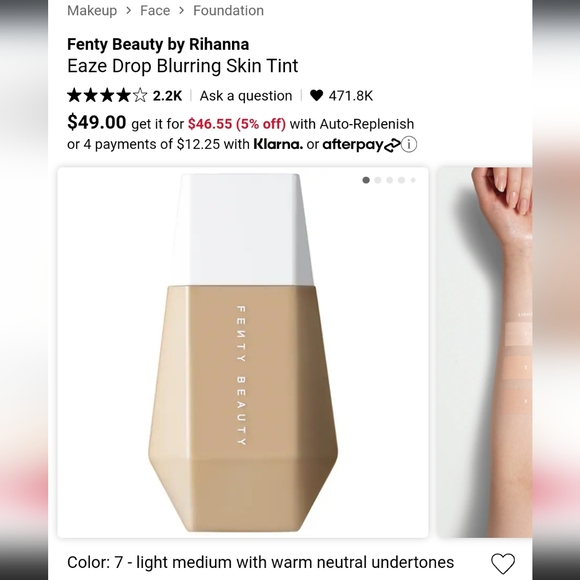Image resolution: width=580 pixels, height=580 pixels.
Task: Select the second carousel dot indicator
Action: pos(378,180)
